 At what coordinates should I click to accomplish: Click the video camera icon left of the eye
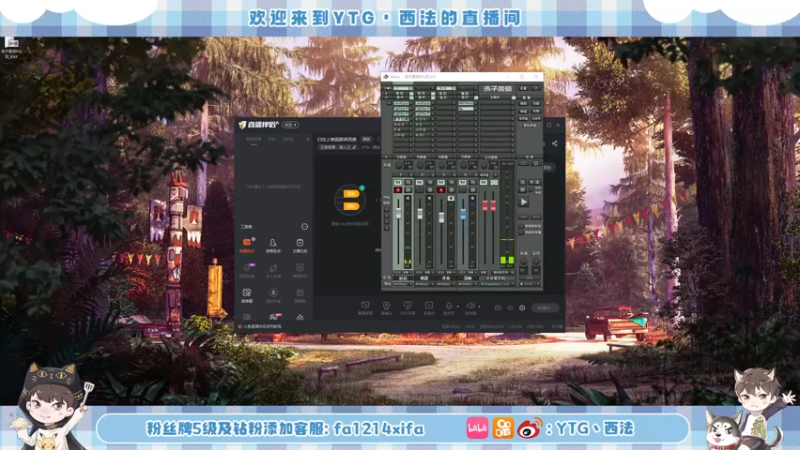[x=498, y=308]
